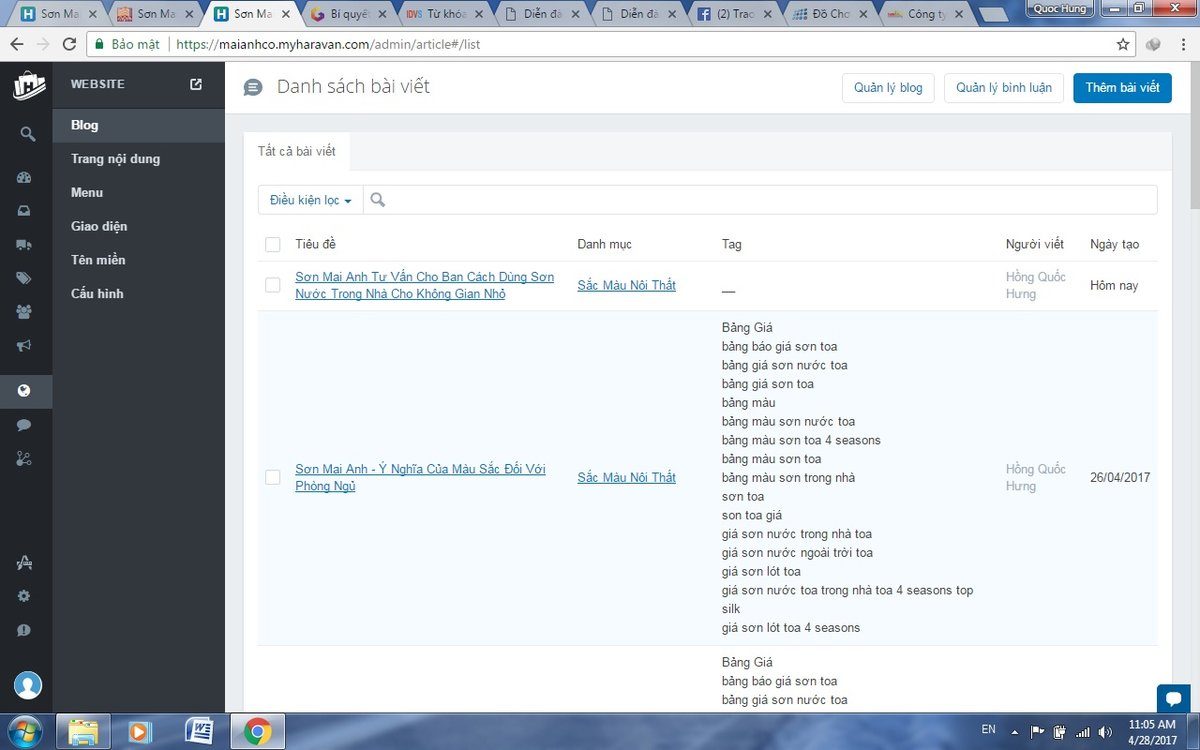Click the Quản lý blog button
The image size is (1200, 750).
[x=888, y=88]
